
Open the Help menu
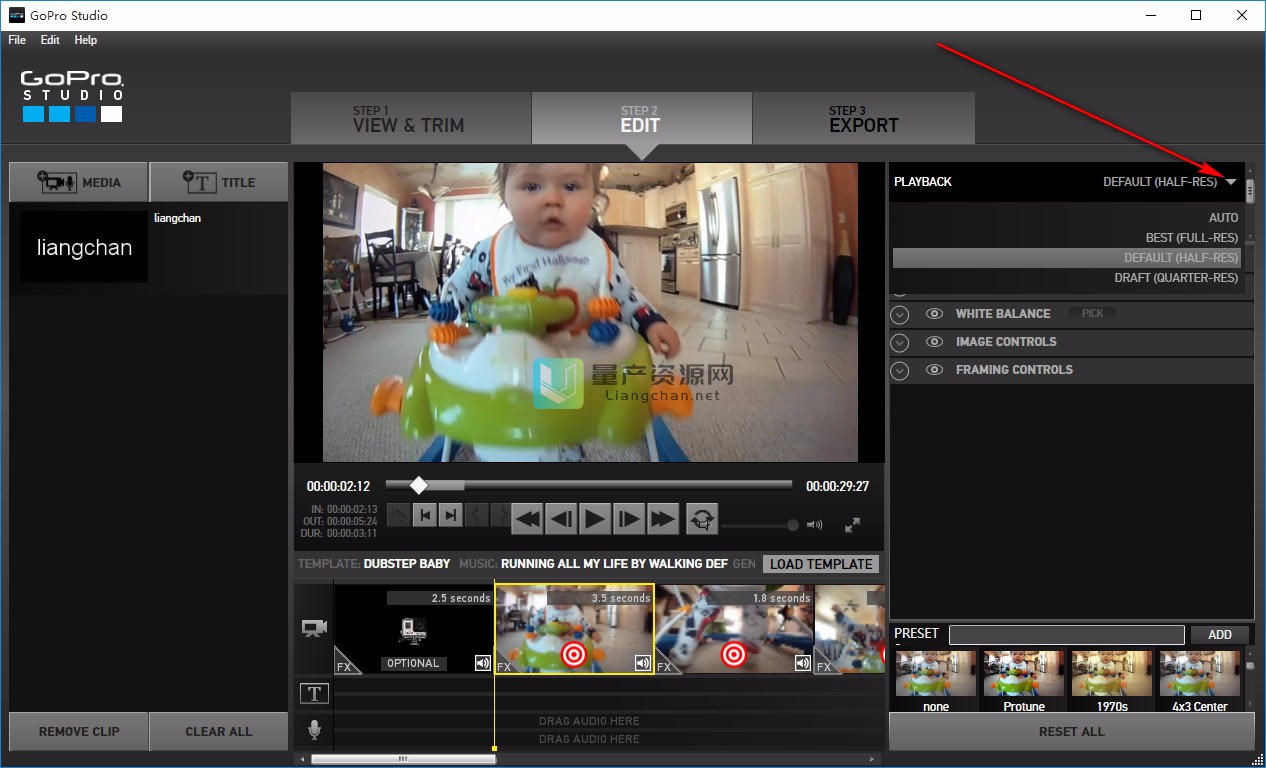(x=86, y=40)
